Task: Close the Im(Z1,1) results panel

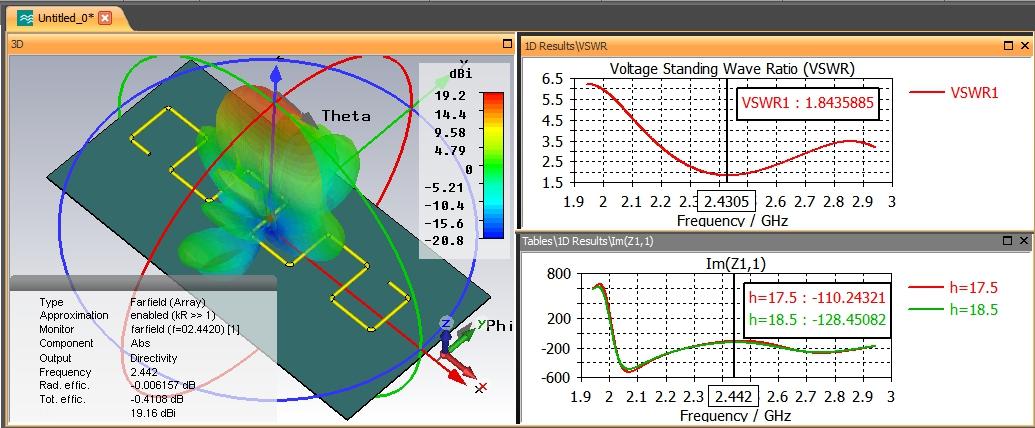Action: point(1024,241)
